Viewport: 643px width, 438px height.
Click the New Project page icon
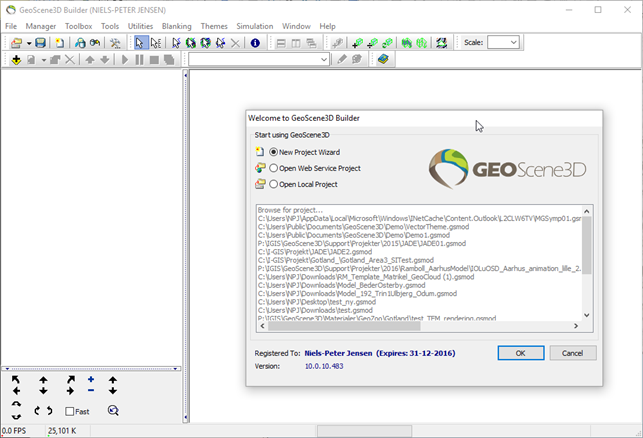click(x=59, y=43)
